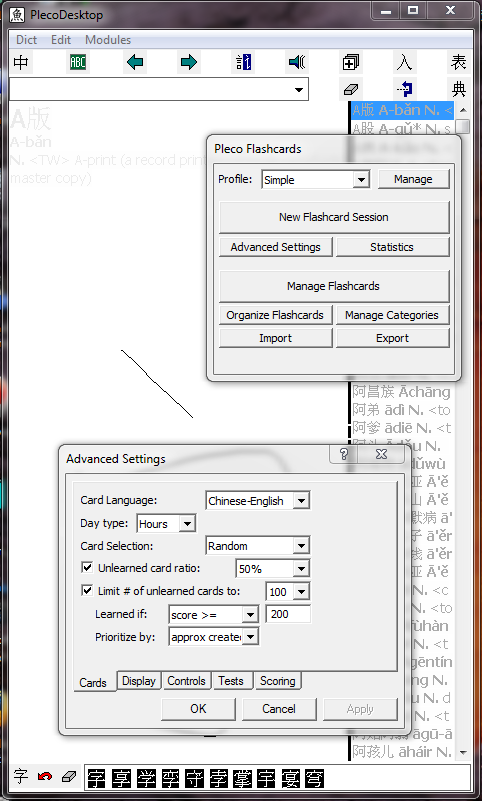Click the speaker audio pronunciation icon
482x801 pixels.
point(297,63)
